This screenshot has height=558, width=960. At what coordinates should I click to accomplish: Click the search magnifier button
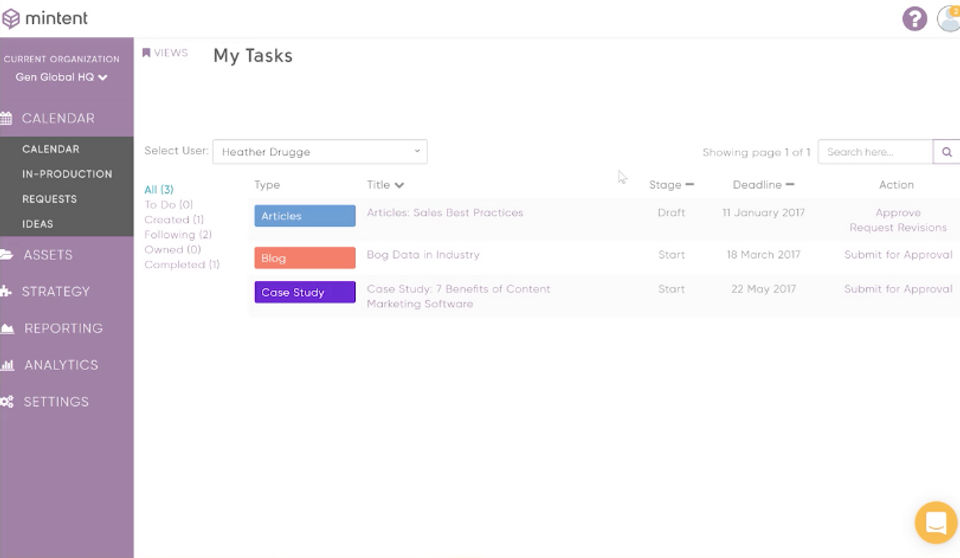point(947,152)
